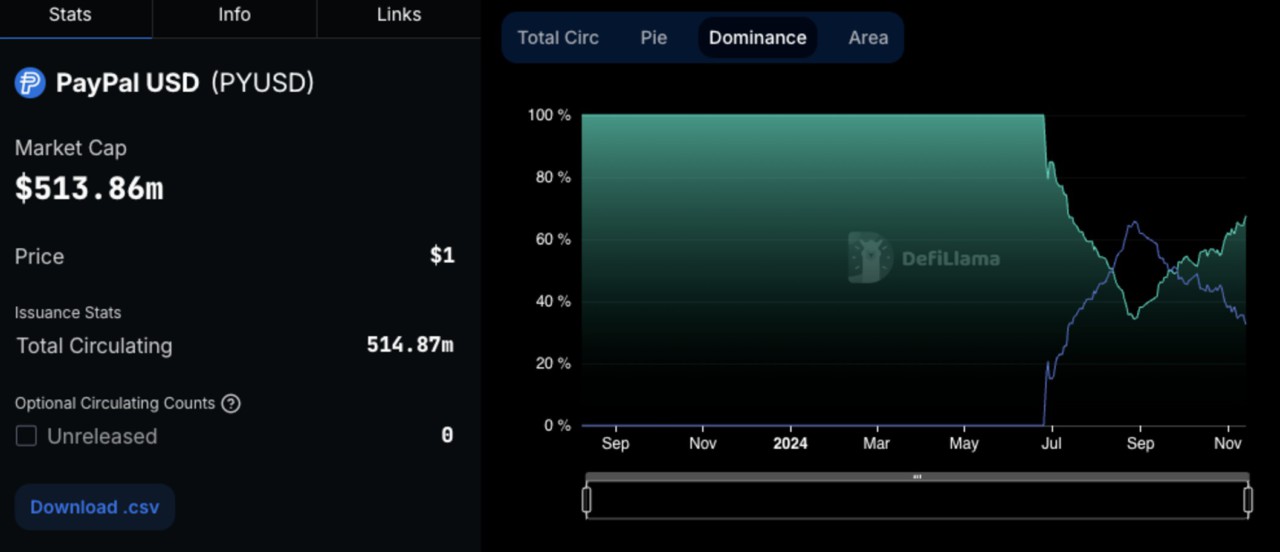Switch chart to Area view
This screenshot has width=1280, height=552.
[x=868, y=38]
